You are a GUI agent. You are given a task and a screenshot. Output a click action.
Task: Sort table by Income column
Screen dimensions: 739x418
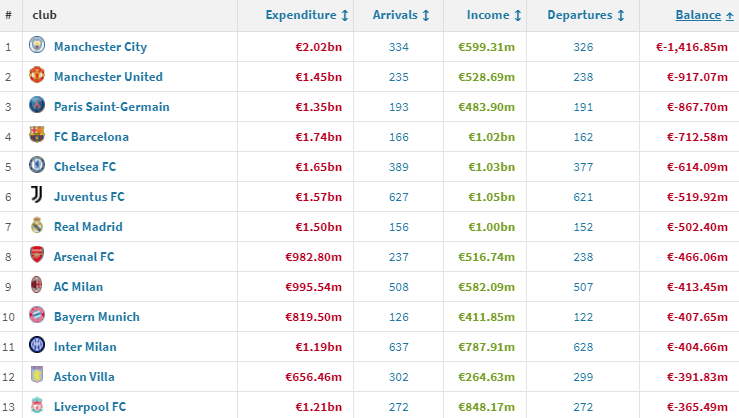point(493,15)
